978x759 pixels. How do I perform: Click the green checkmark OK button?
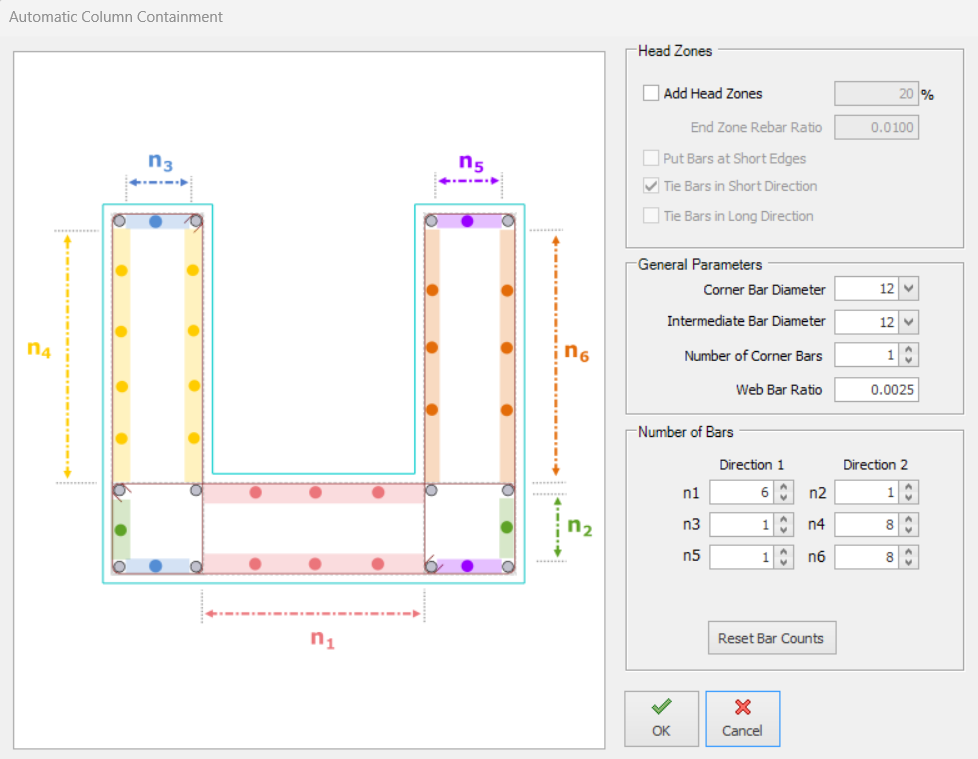(661, 718)
